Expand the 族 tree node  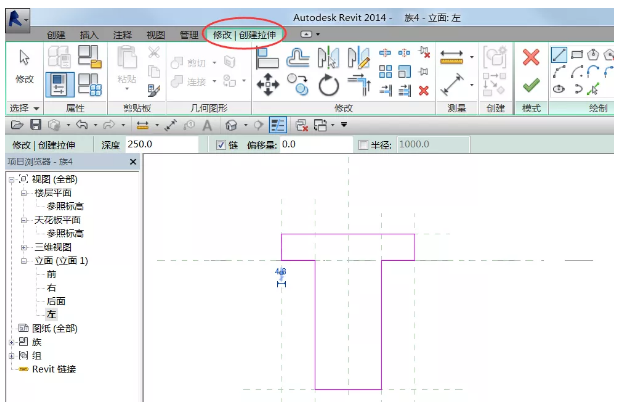coord(11,342)
